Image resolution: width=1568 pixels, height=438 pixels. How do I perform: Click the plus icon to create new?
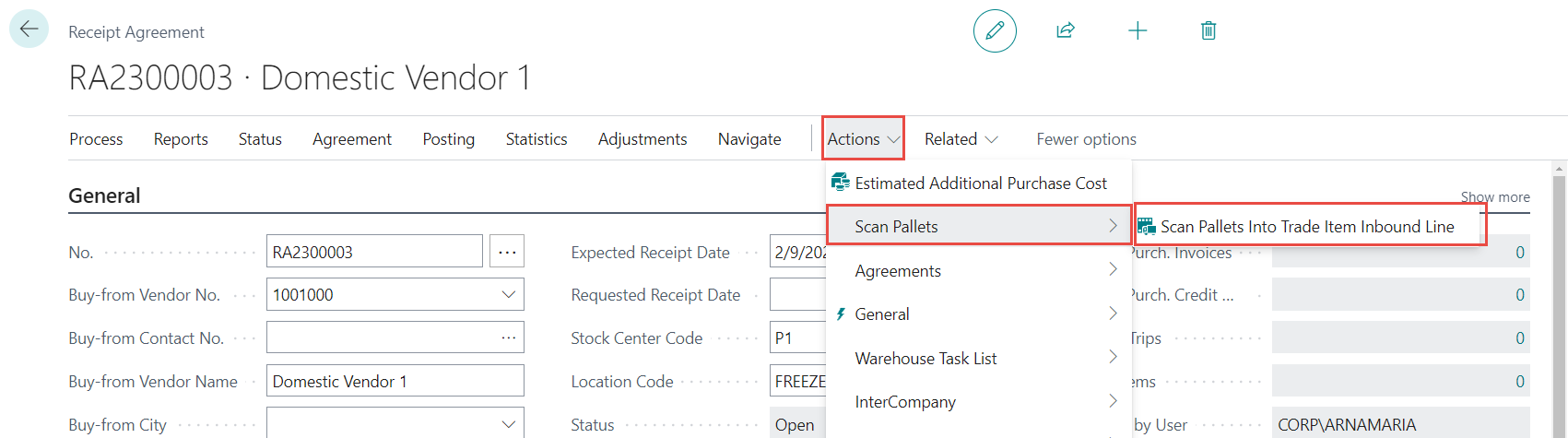pyautogui.click(x=1138, y=30)
